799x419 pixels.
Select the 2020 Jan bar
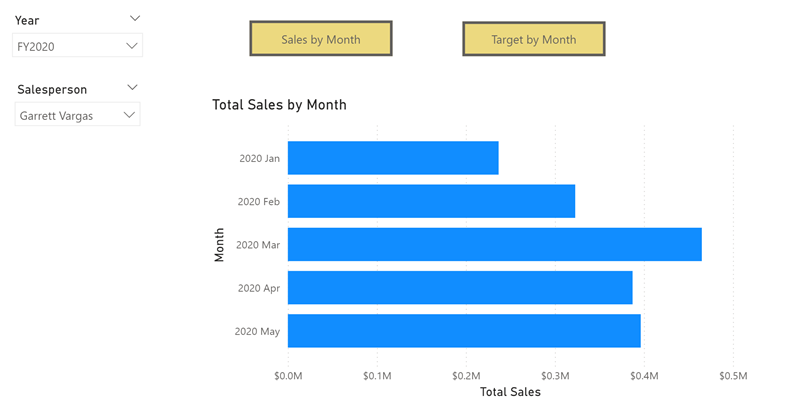[x=393, y=158]
